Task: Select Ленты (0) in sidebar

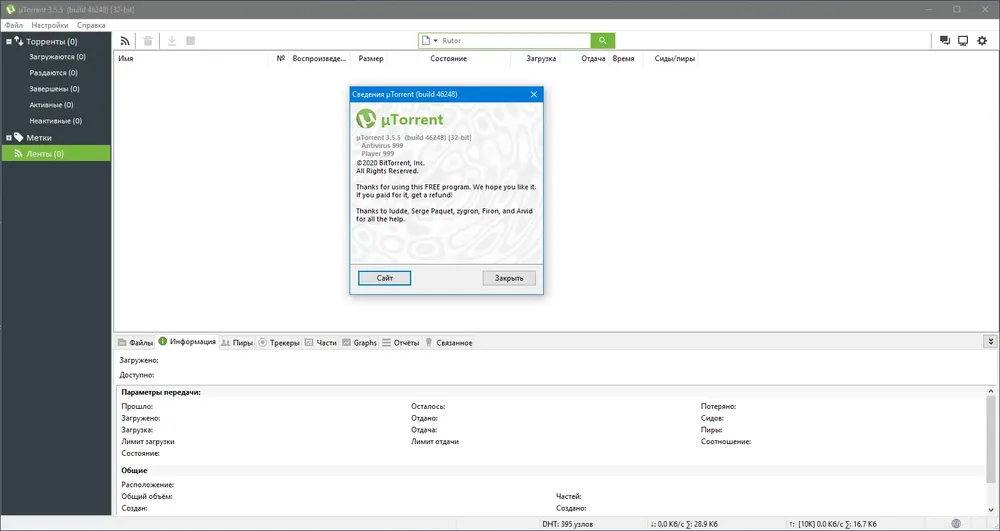Action: 56,154
